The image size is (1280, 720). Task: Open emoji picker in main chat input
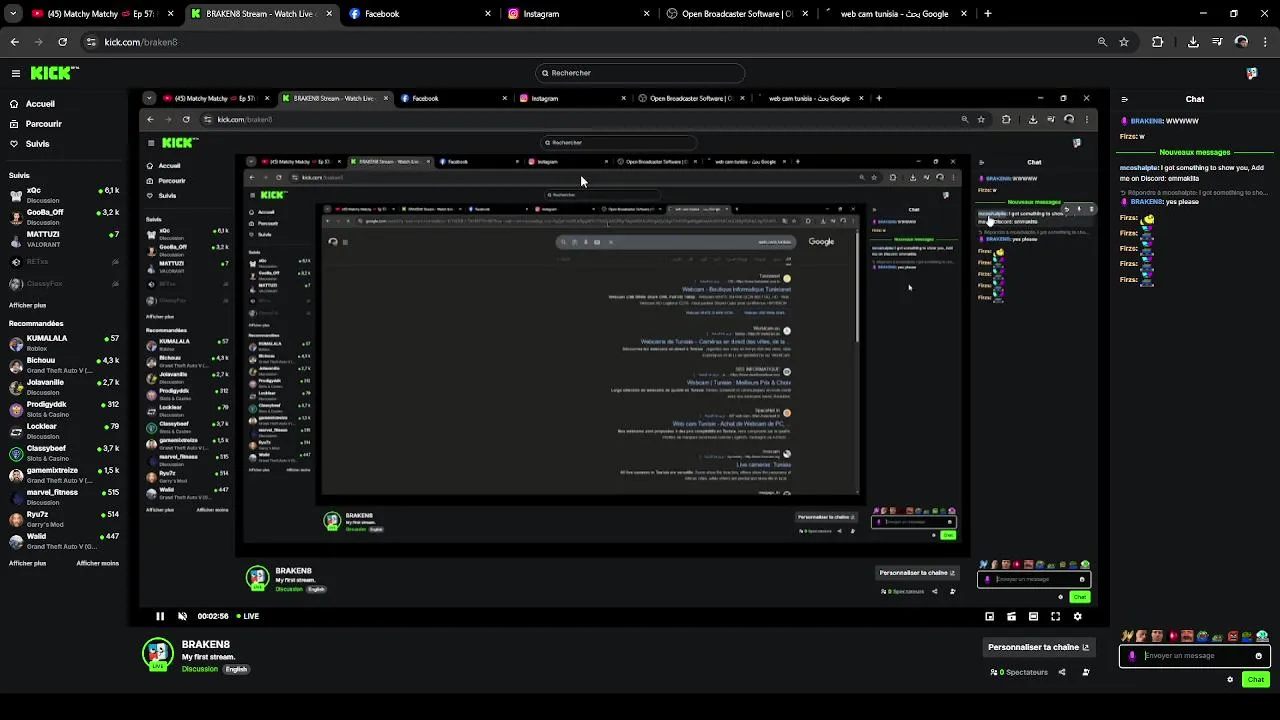coord(1258,656)
